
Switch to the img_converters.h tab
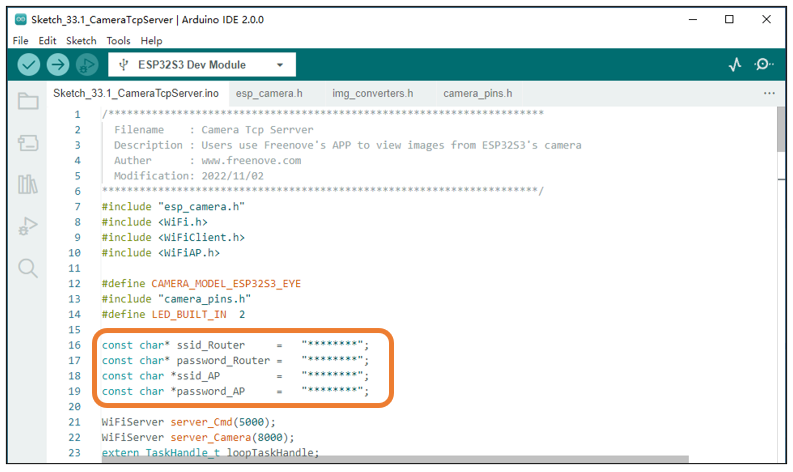[x=373, y=94]
